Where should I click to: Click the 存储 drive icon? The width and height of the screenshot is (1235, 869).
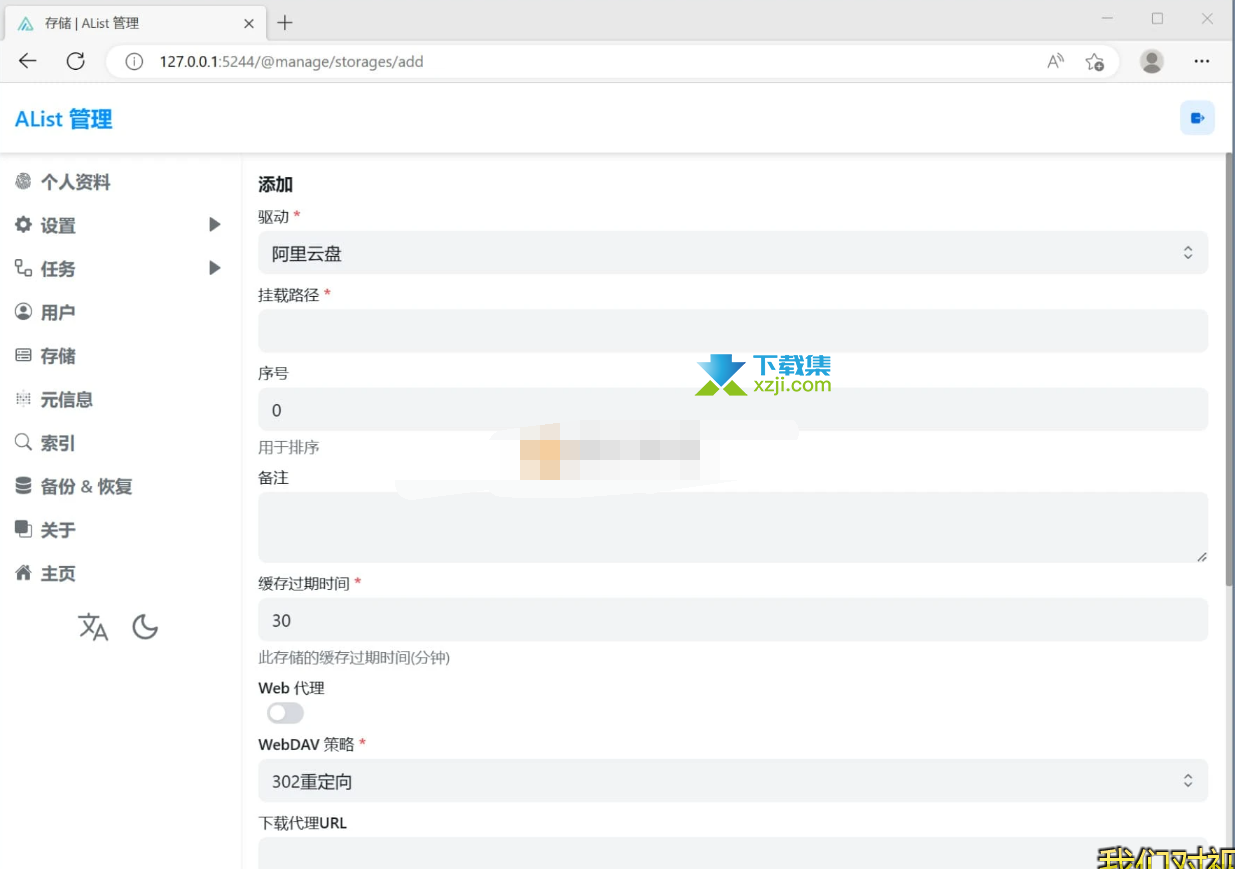pos(23,355)
